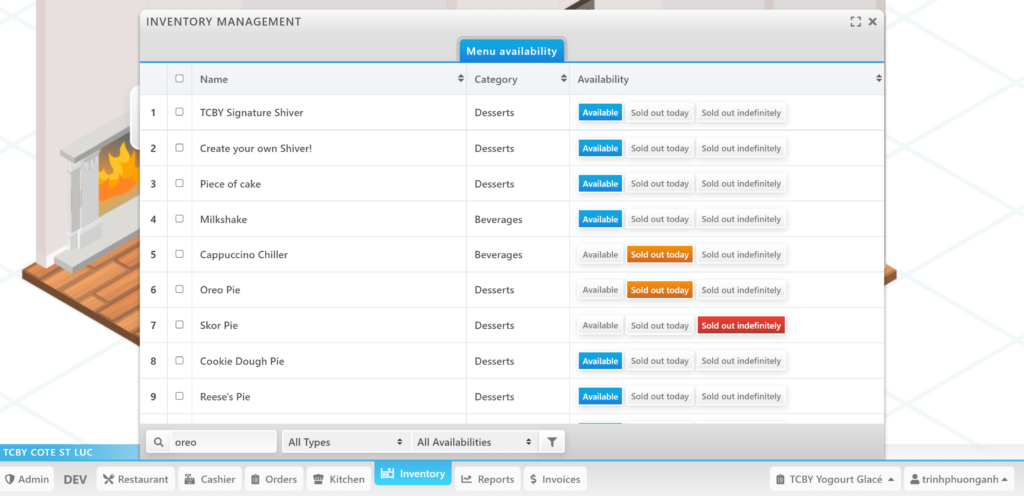The width and height of the screenshot is (1024, 496).
Task: Open the Invoices section
Action: [x=553, y=479]
